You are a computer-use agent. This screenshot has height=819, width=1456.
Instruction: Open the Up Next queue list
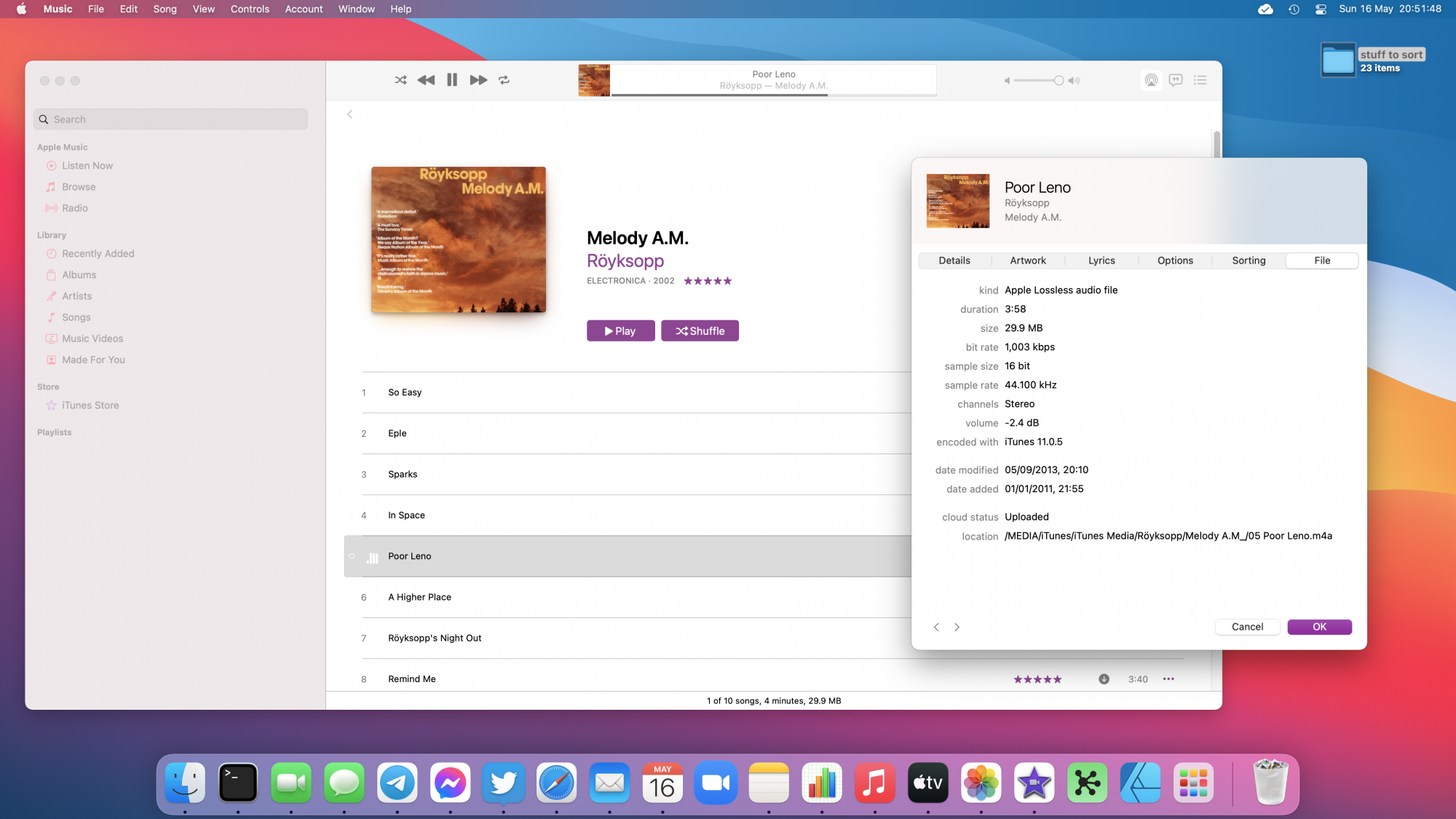tap(1200, 80)
